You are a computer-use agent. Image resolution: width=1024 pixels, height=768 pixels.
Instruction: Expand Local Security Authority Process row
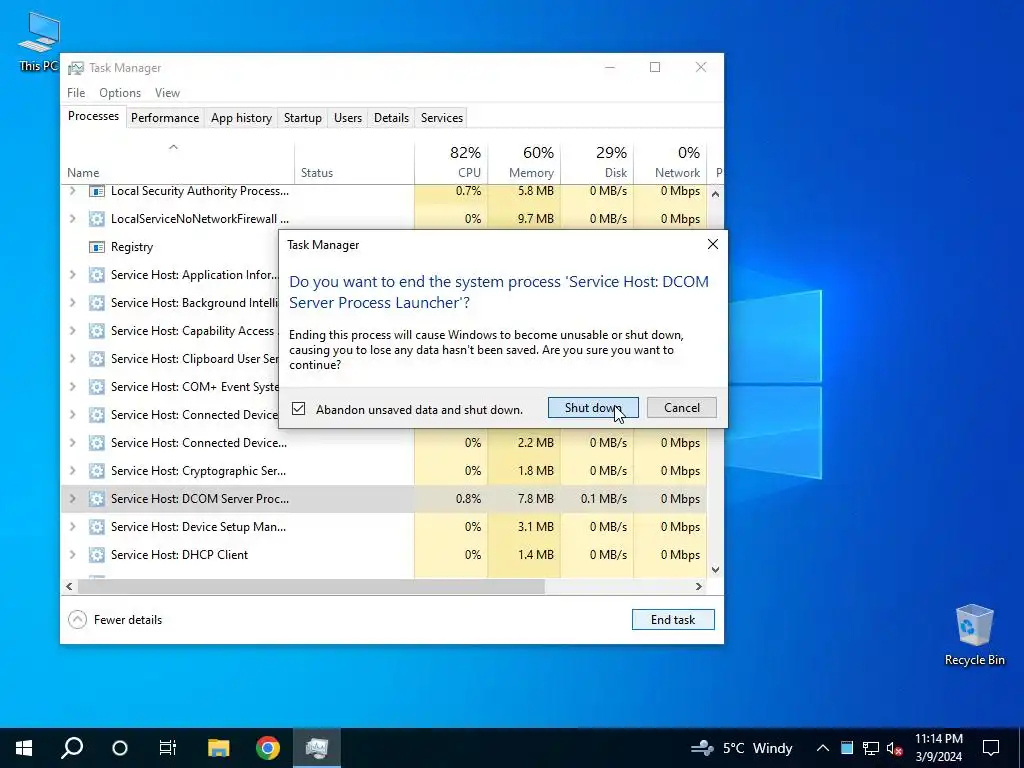[72, 191]
